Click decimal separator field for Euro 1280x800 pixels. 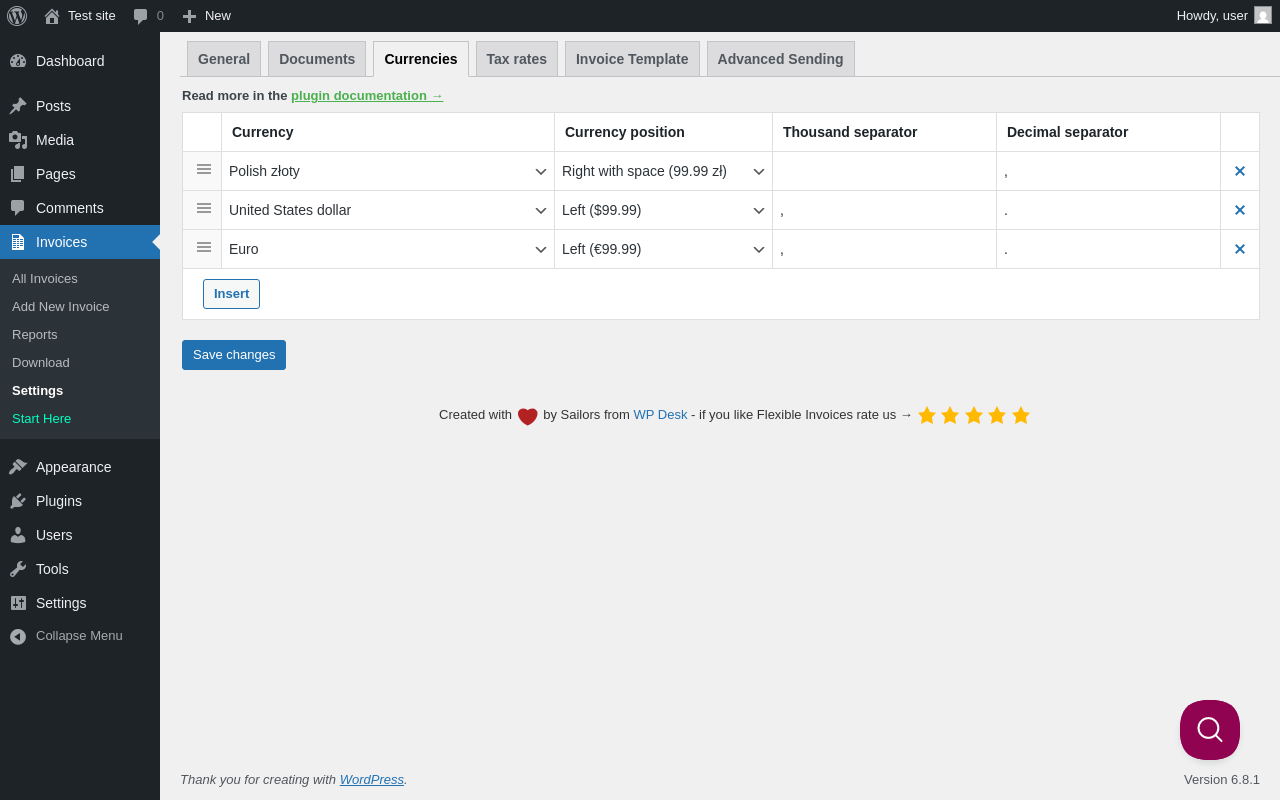click(x=1109, y=249)
